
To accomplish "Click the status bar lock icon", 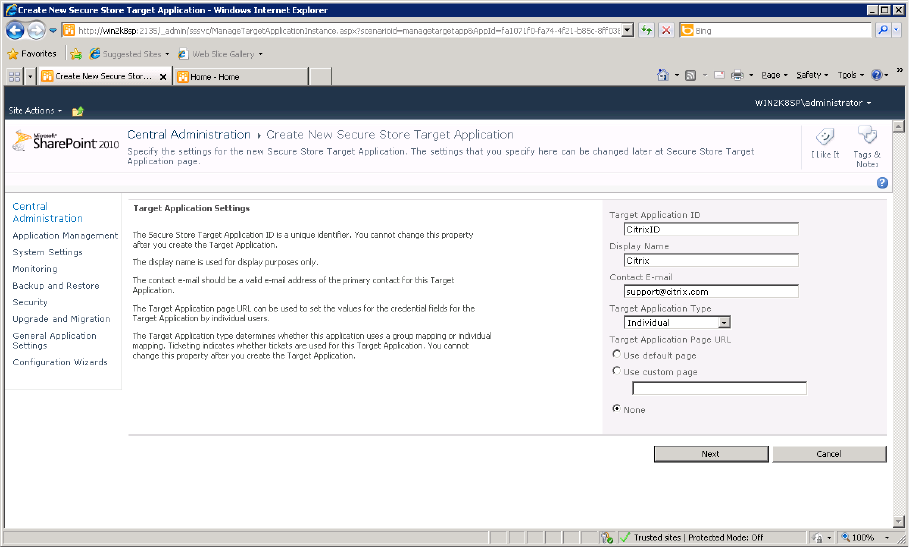I will pos(817,538).
